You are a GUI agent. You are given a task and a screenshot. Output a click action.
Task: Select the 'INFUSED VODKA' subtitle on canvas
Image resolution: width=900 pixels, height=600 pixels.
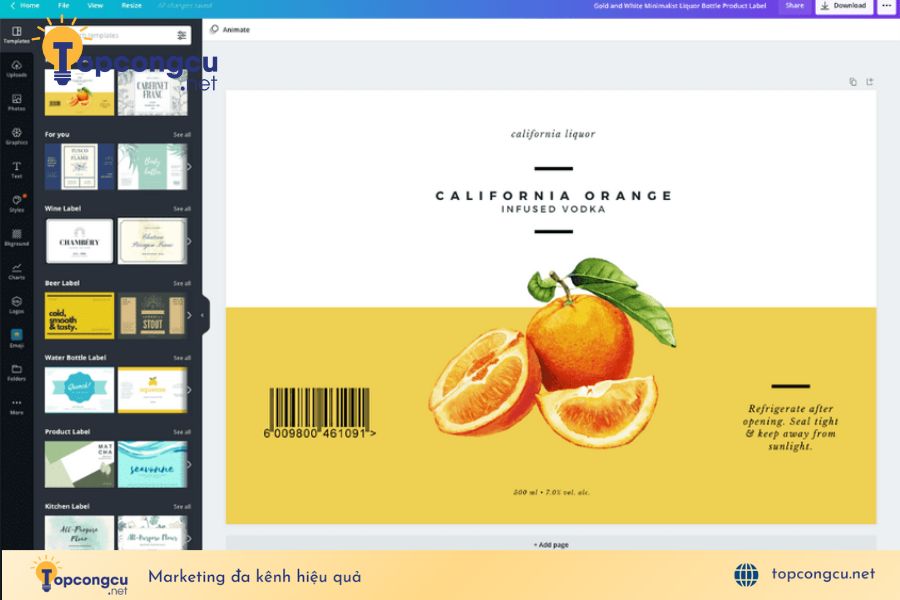(x=553, y=210)
